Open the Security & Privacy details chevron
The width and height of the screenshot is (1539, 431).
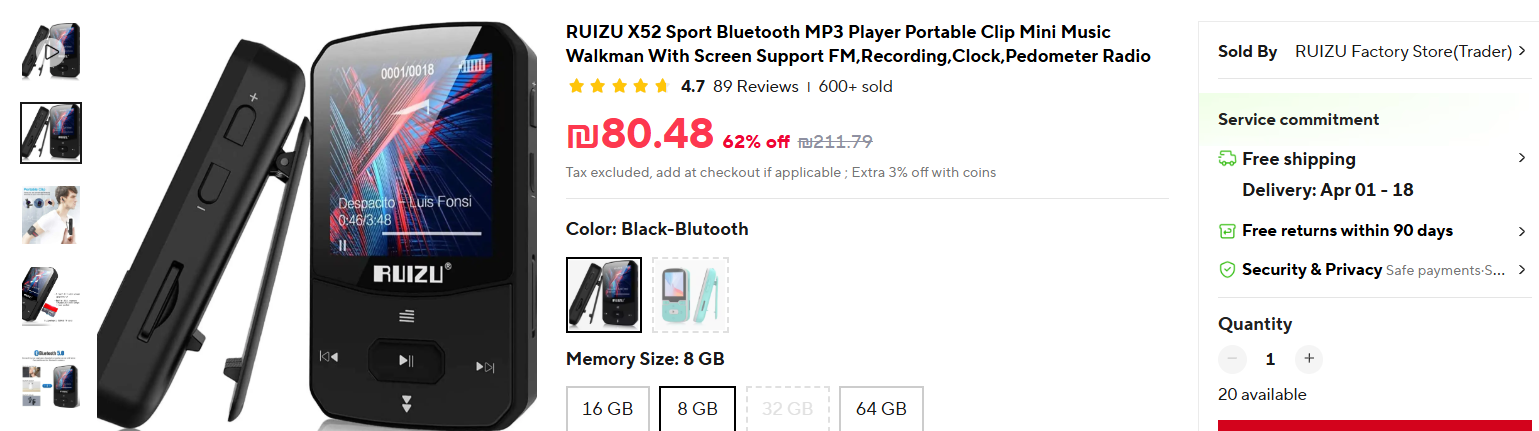pos(1522,270)
